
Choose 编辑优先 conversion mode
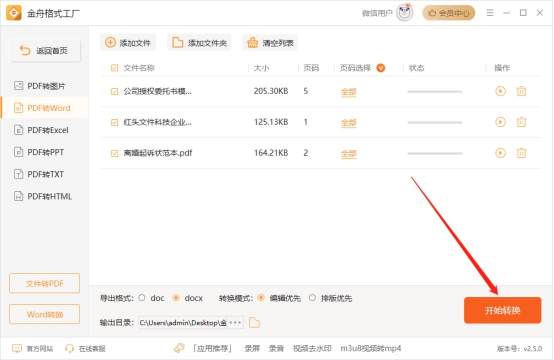tap(261, 298)
